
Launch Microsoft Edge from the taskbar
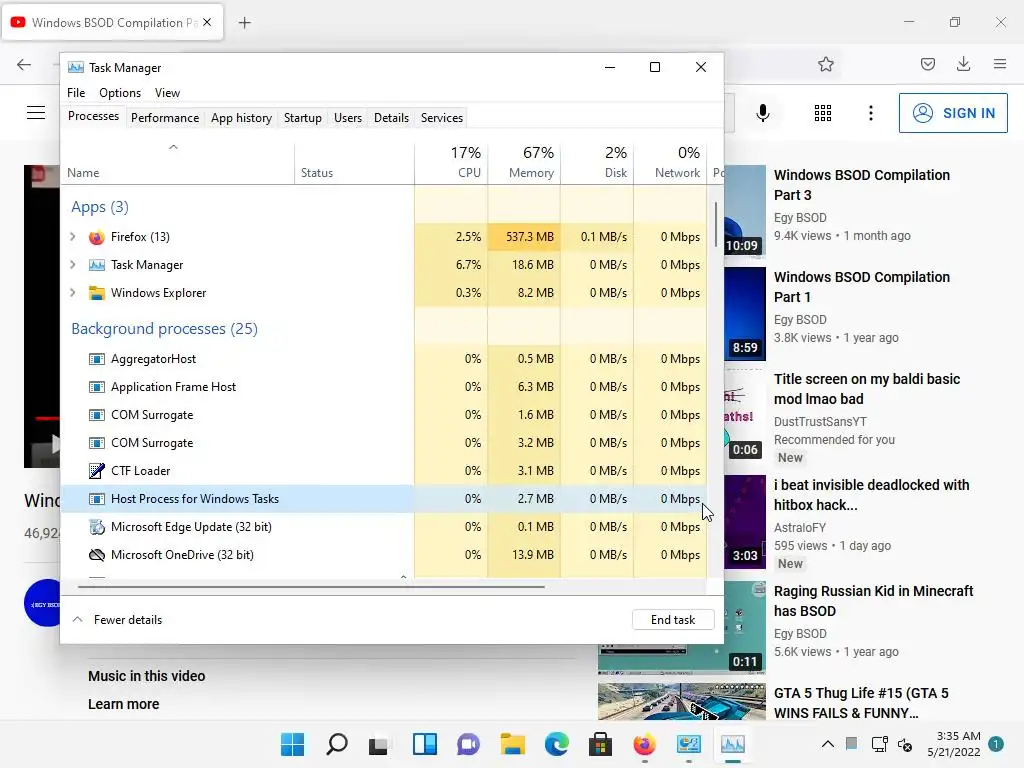[556, 744]
